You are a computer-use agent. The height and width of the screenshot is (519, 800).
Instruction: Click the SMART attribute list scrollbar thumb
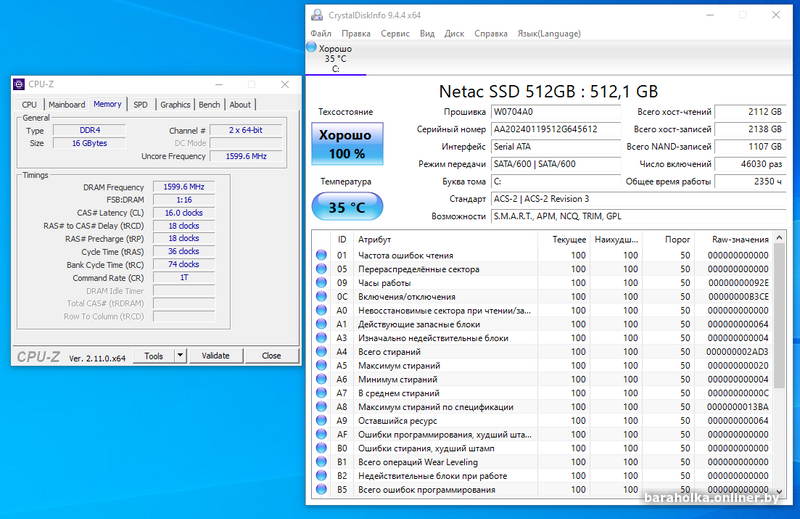coord(779,315)
